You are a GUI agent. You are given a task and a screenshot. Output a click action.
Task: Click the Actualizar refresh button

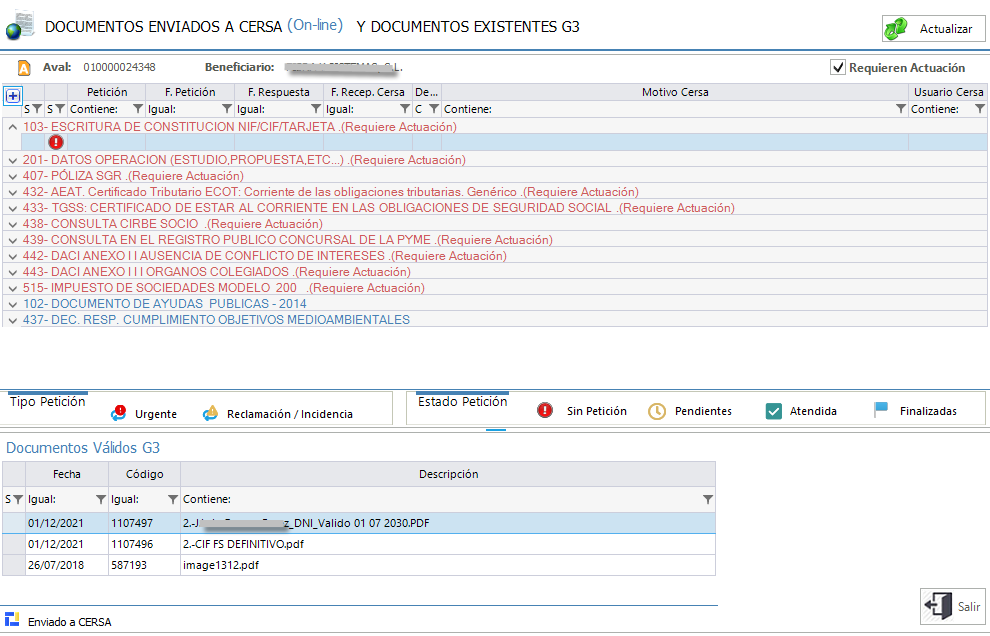tap(933, 28)
